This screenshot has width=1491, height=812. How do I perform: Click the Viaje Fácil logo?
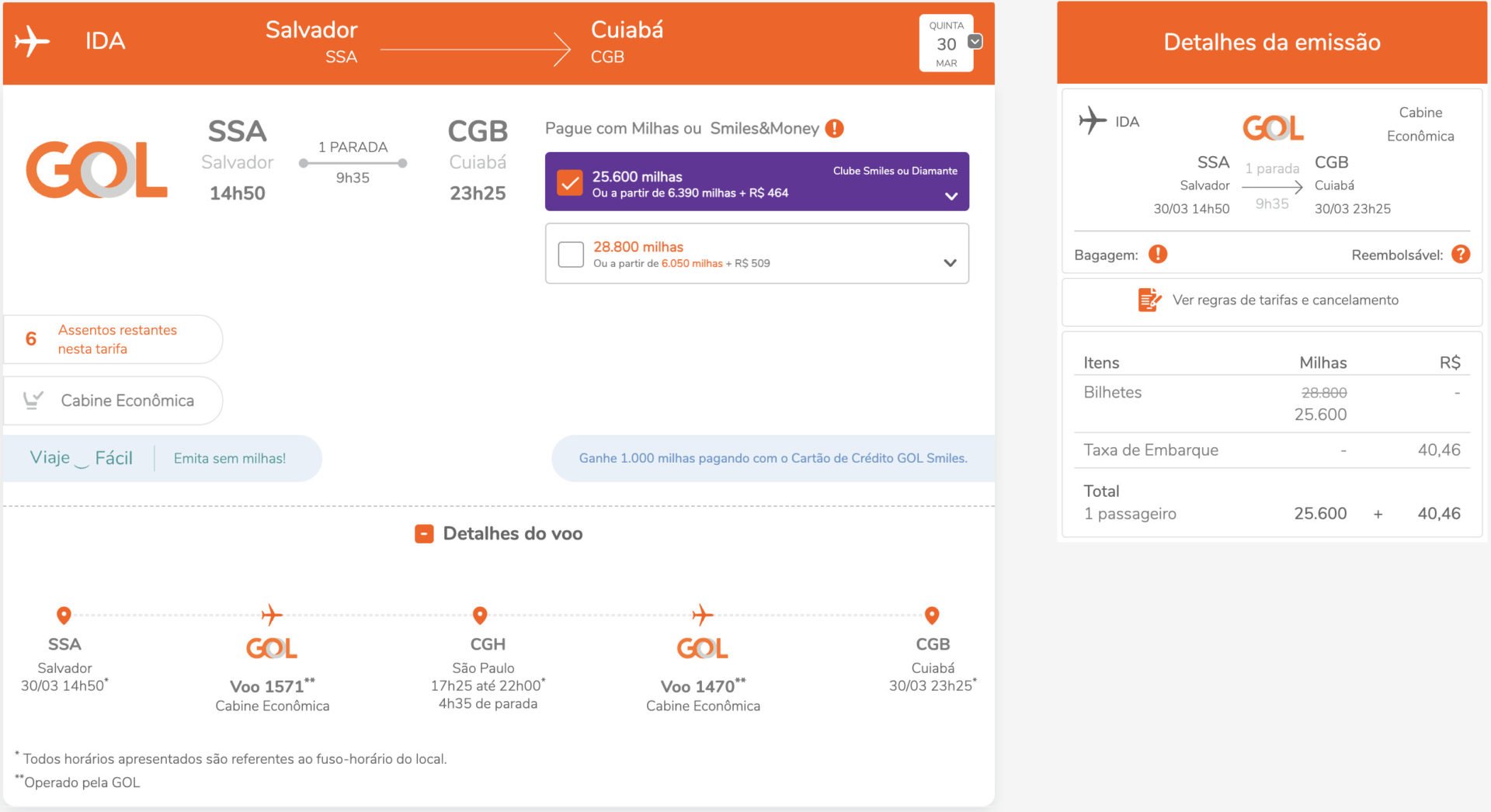point(81,458)
